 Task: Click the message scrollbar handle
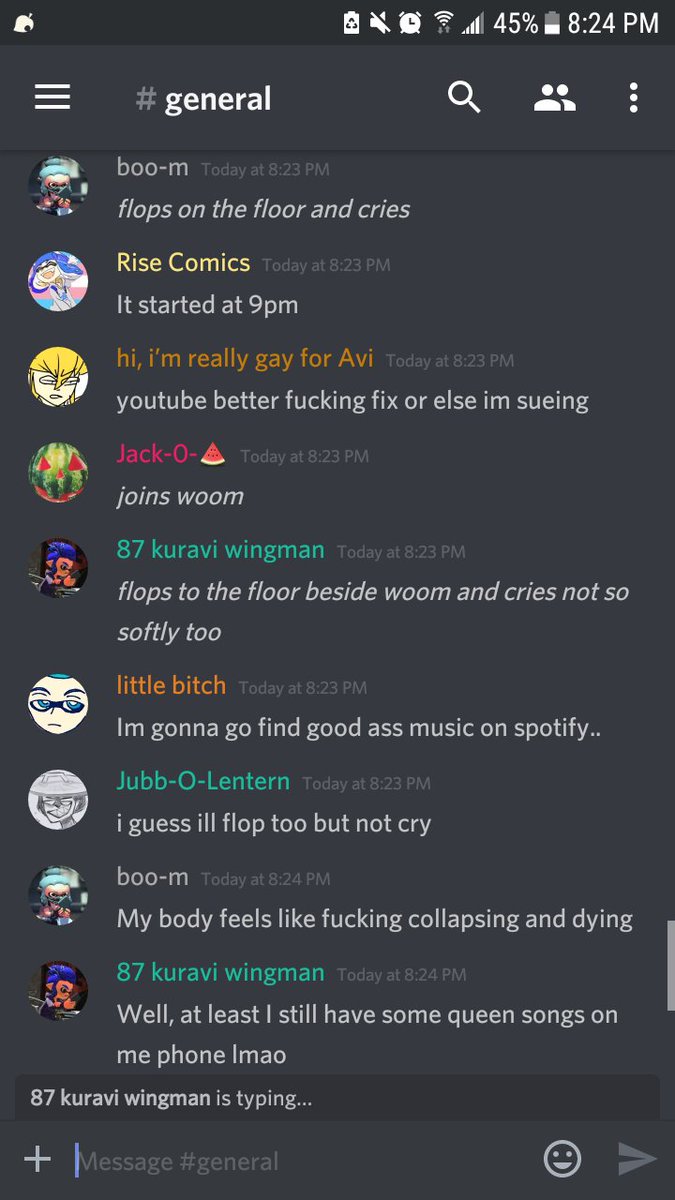pyautogui.click(x=670, y=966)
